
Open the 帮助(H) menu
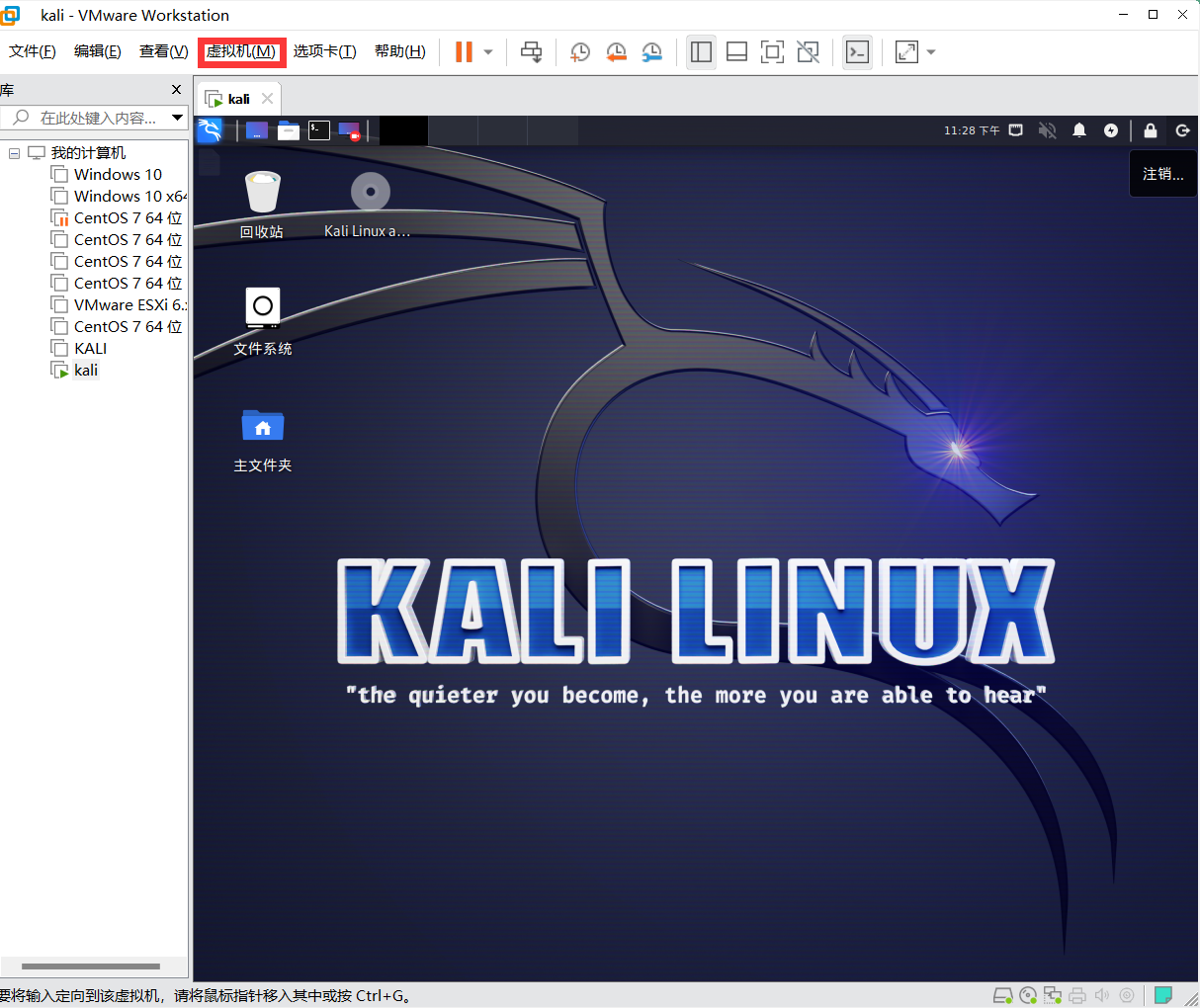pos(400,51)
